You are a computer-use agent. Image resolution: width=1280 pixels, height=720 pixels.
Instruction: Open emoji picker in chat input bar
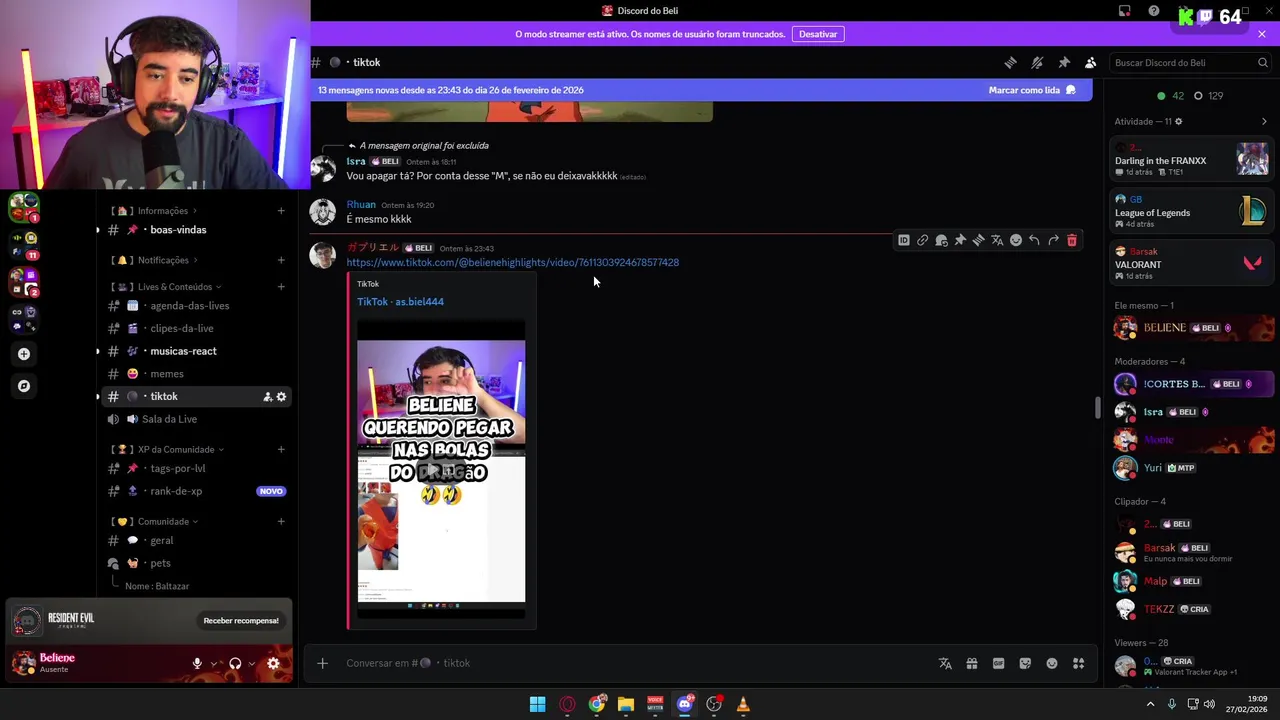1052,663
